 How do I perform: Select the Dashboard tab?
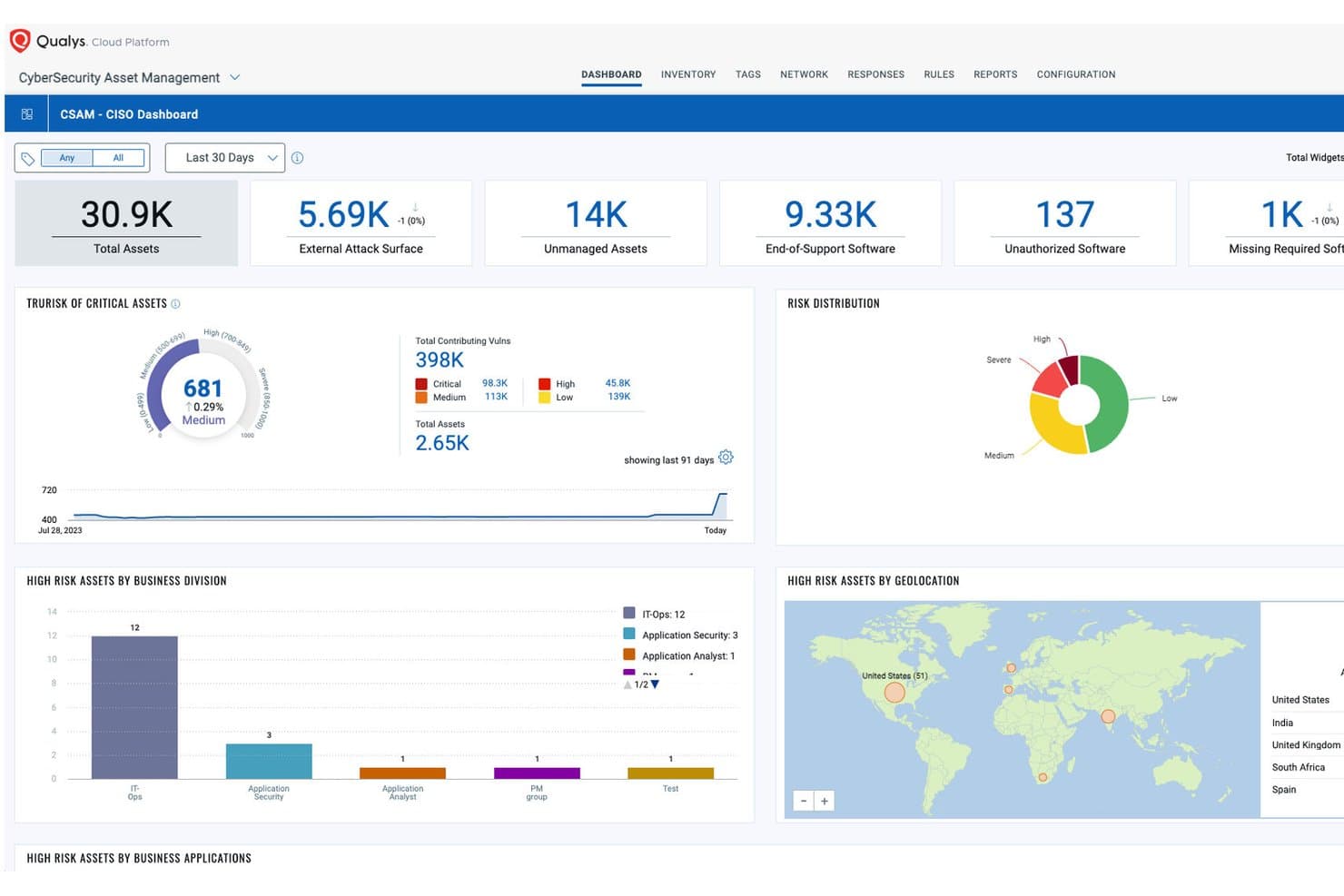pos(611,74)
